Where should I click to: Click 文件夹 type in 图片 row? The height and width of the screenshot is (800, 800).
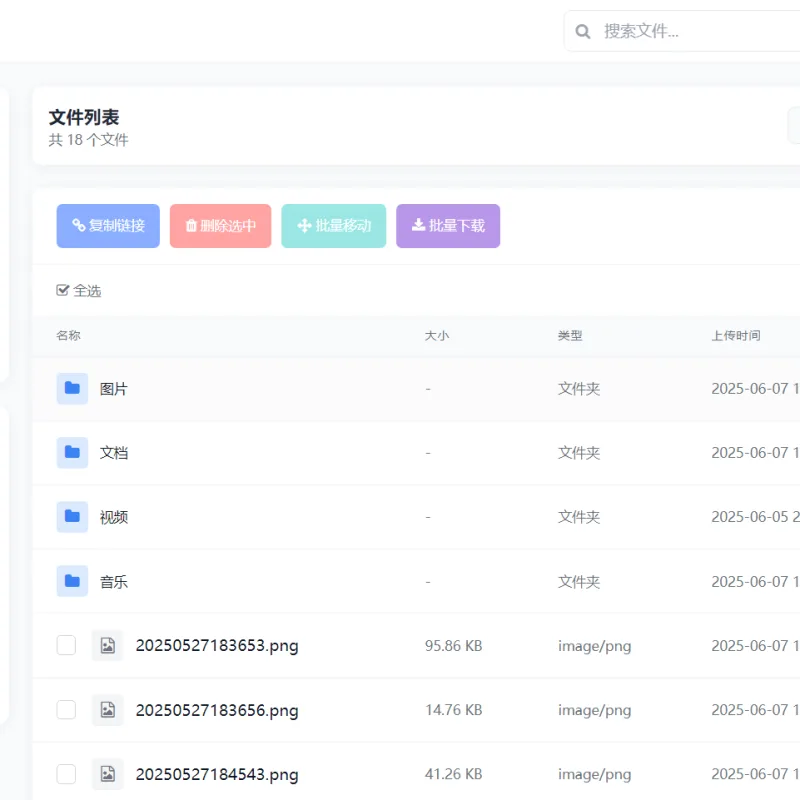579,389
